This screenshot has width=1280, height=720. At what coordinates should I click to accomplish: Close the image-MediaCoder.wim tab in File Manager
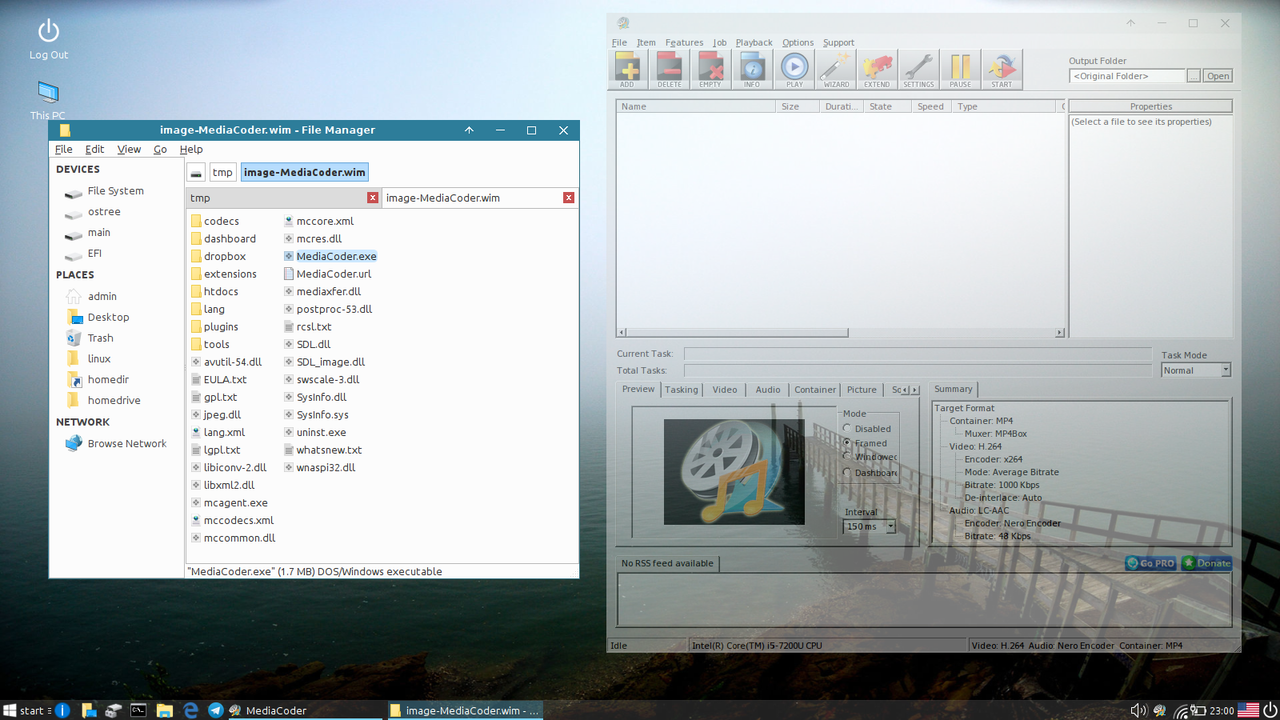569,198
